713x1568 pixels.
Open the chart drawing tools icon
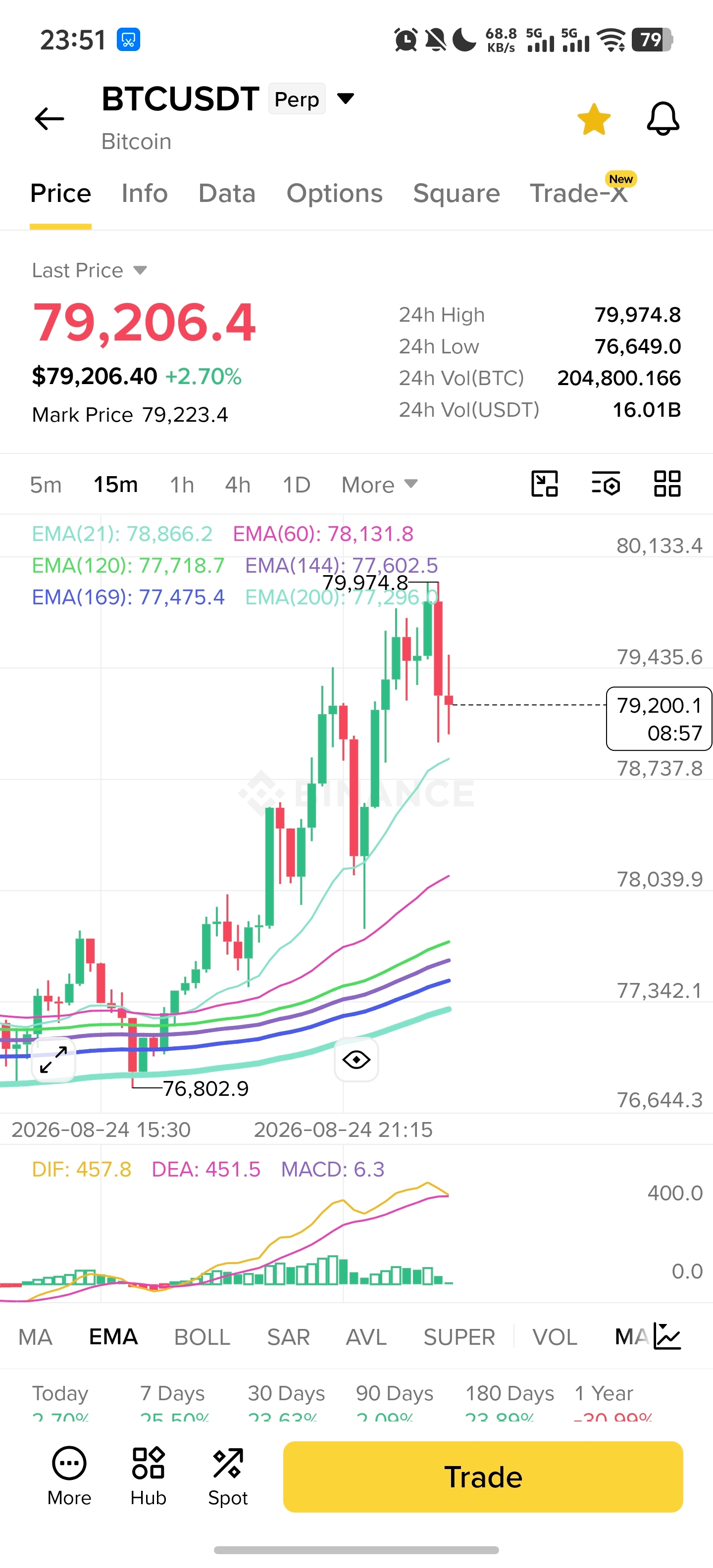point(544,484)
